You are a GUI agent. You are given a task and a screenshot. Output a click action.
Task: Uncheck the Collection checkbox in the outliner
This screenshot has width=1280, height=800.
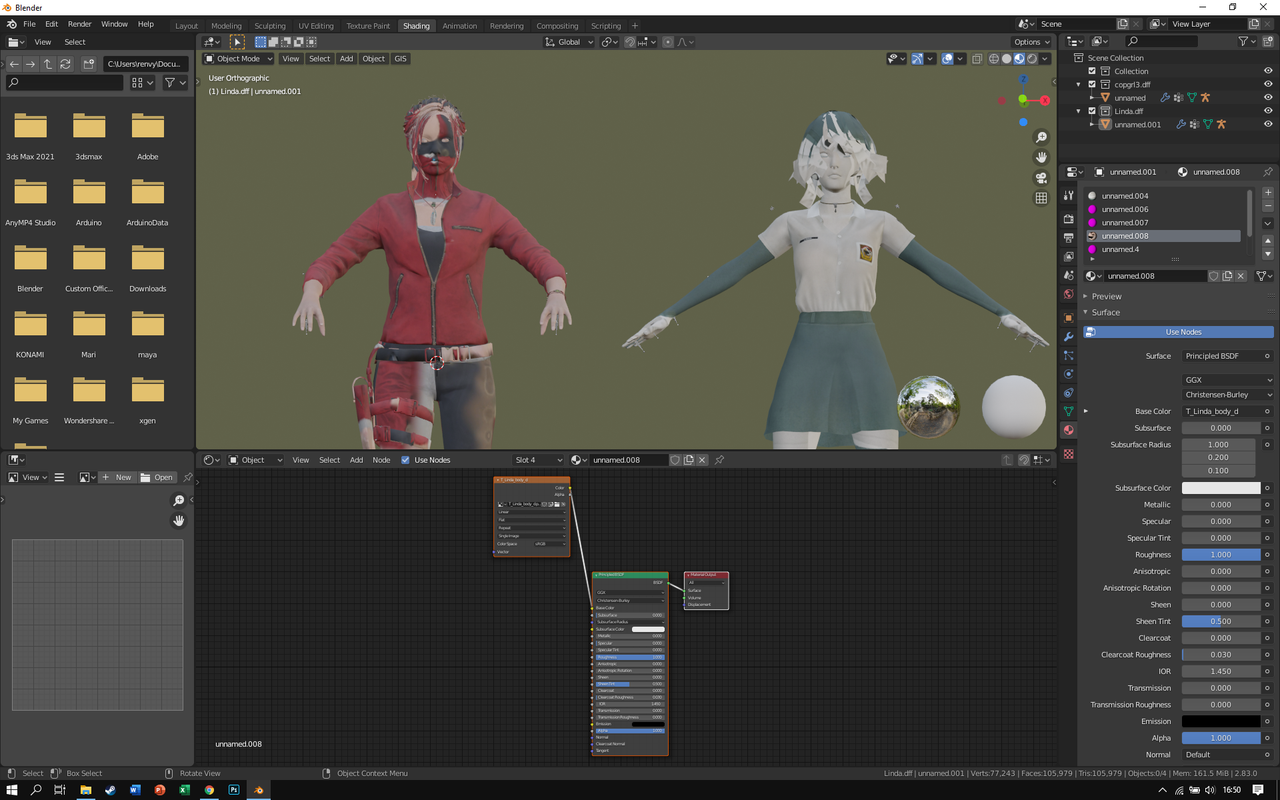pyautogui.click(x=1091, y=71)
